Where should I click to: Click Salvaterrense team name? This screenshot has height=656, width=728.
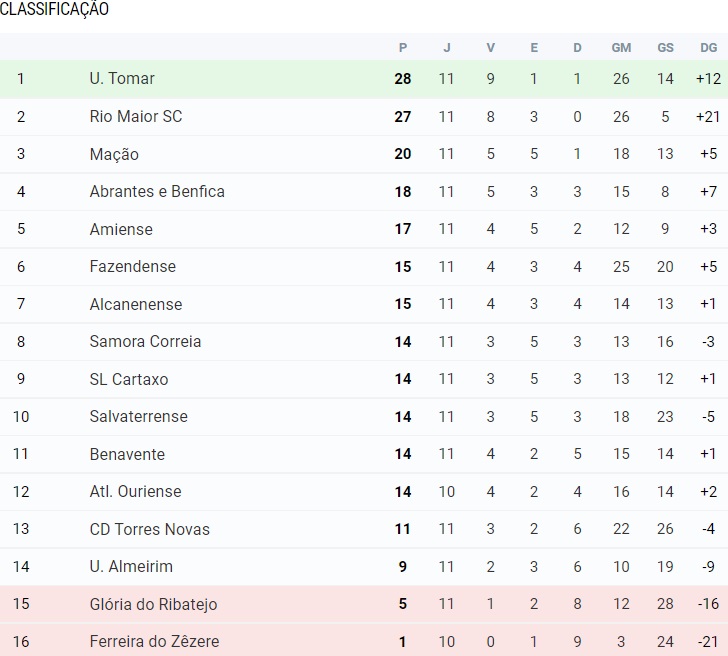[x=138, y=417]
